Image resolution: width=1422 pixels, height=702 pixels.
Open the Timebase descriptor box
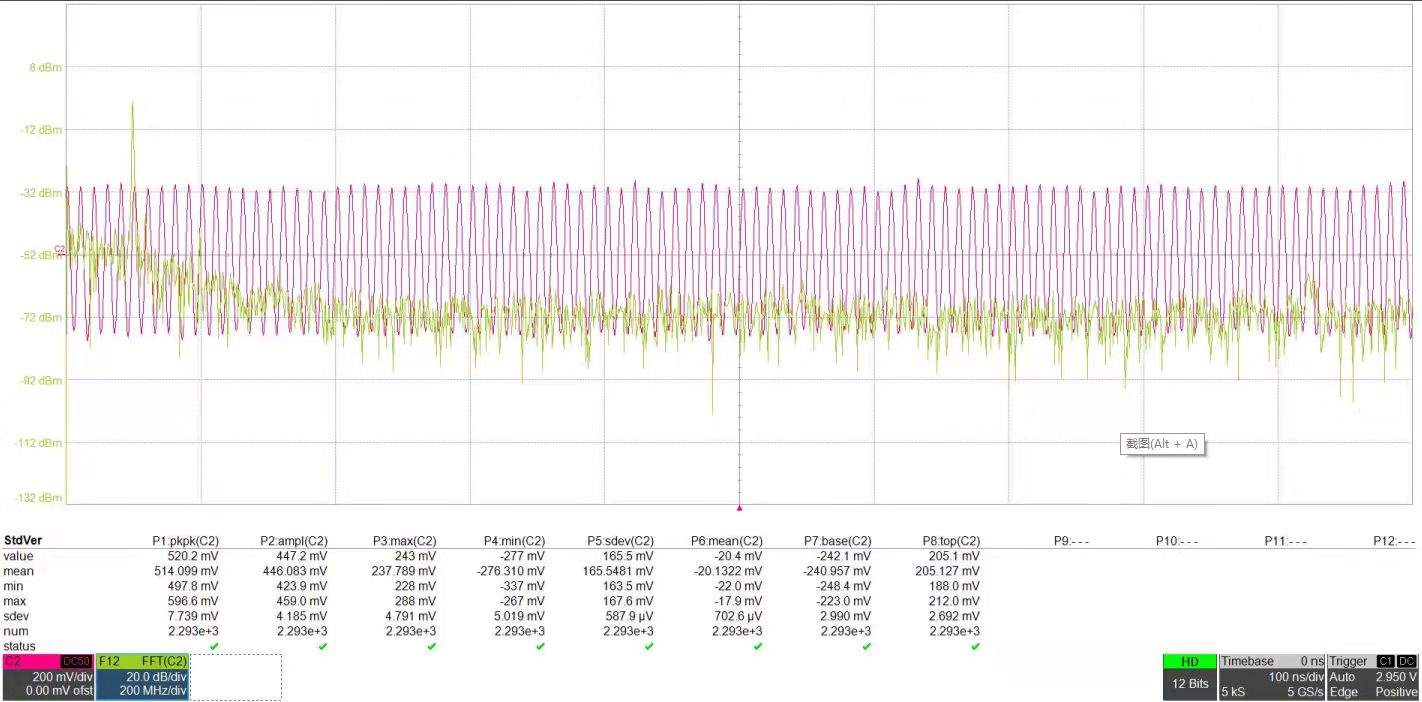1271,677
